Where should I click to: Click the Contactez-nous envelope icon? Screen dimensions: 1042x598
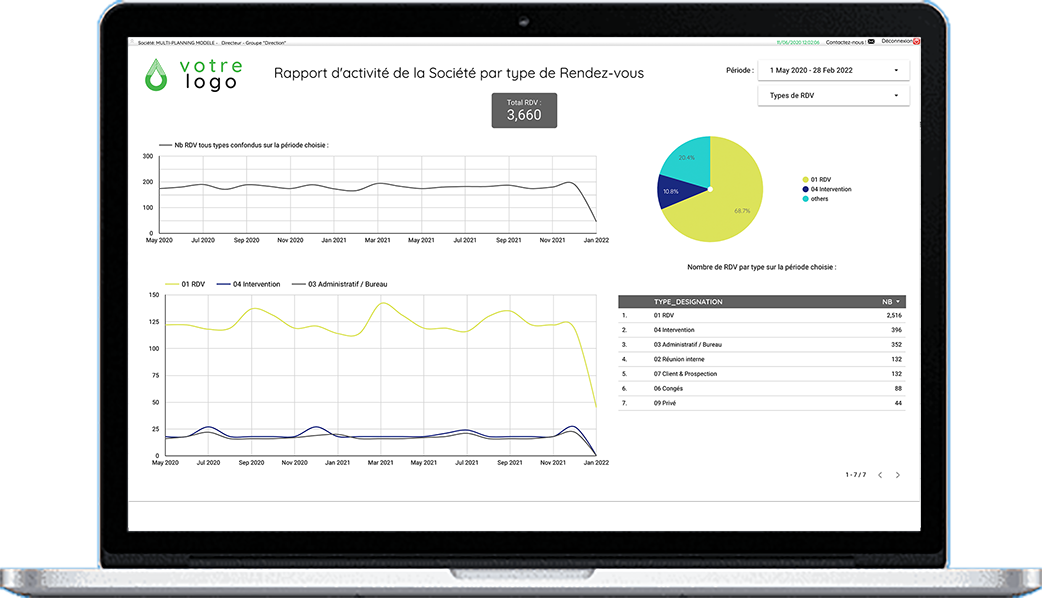[871, 42]
